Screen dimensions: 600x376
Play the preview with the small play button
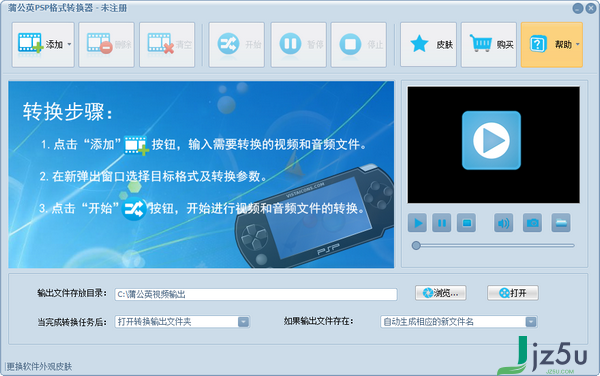coord(417,223)
